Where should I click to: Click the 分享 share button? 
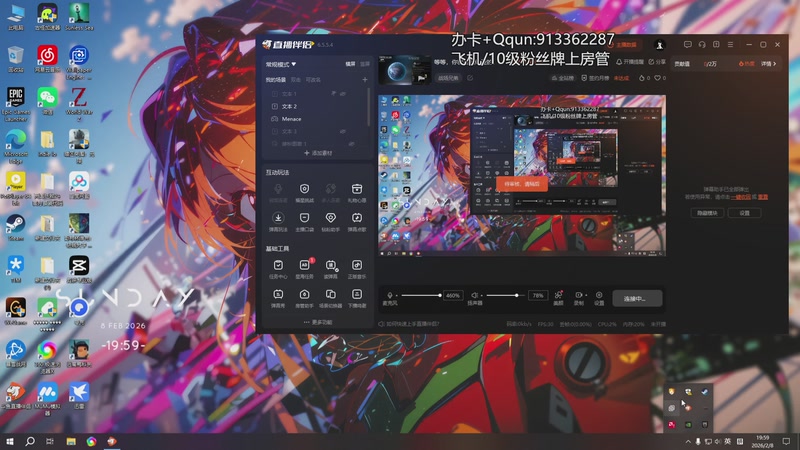[657, 62]
